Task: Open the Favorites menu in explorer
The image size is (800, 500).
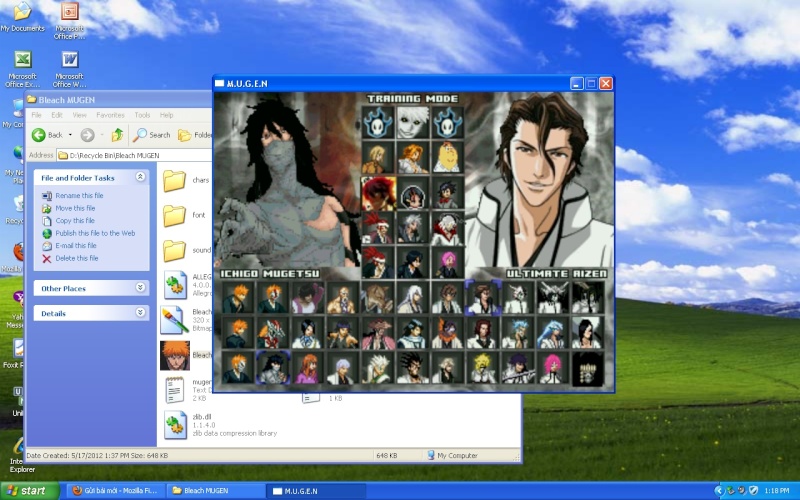Action: [x=110, y=115]
